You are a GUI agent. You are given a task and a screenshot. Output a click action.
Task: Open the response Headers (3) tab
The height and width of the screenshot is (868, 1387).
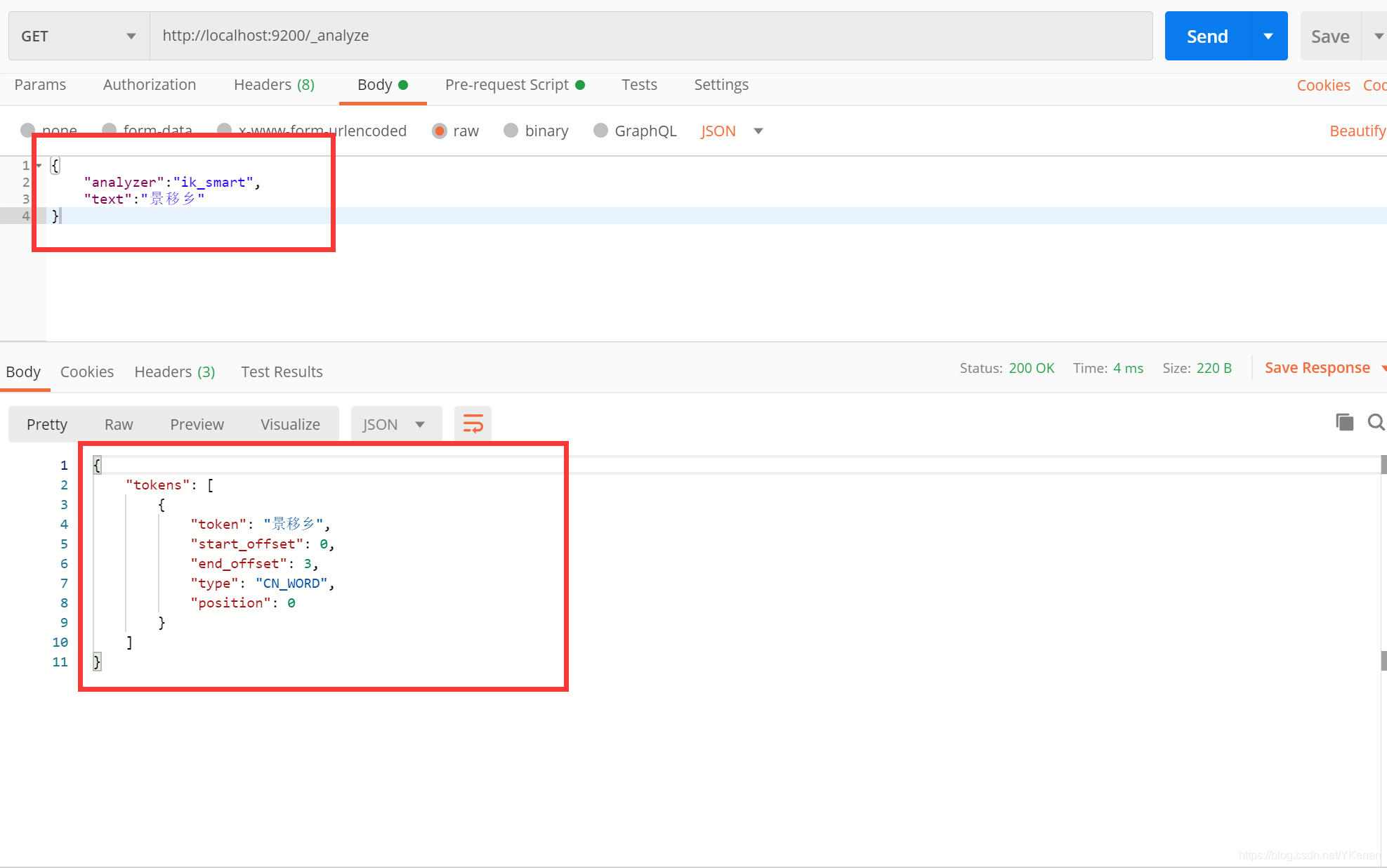[175, 371]
